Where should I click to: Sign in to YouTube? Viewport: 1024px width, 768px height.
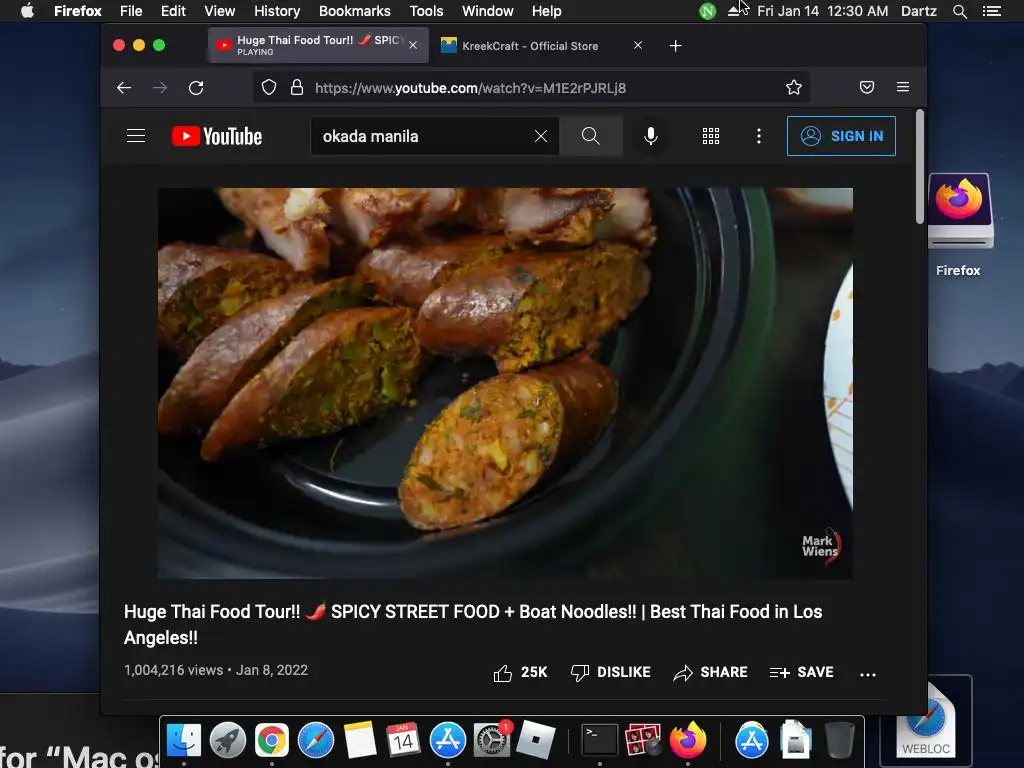point(841,136)
